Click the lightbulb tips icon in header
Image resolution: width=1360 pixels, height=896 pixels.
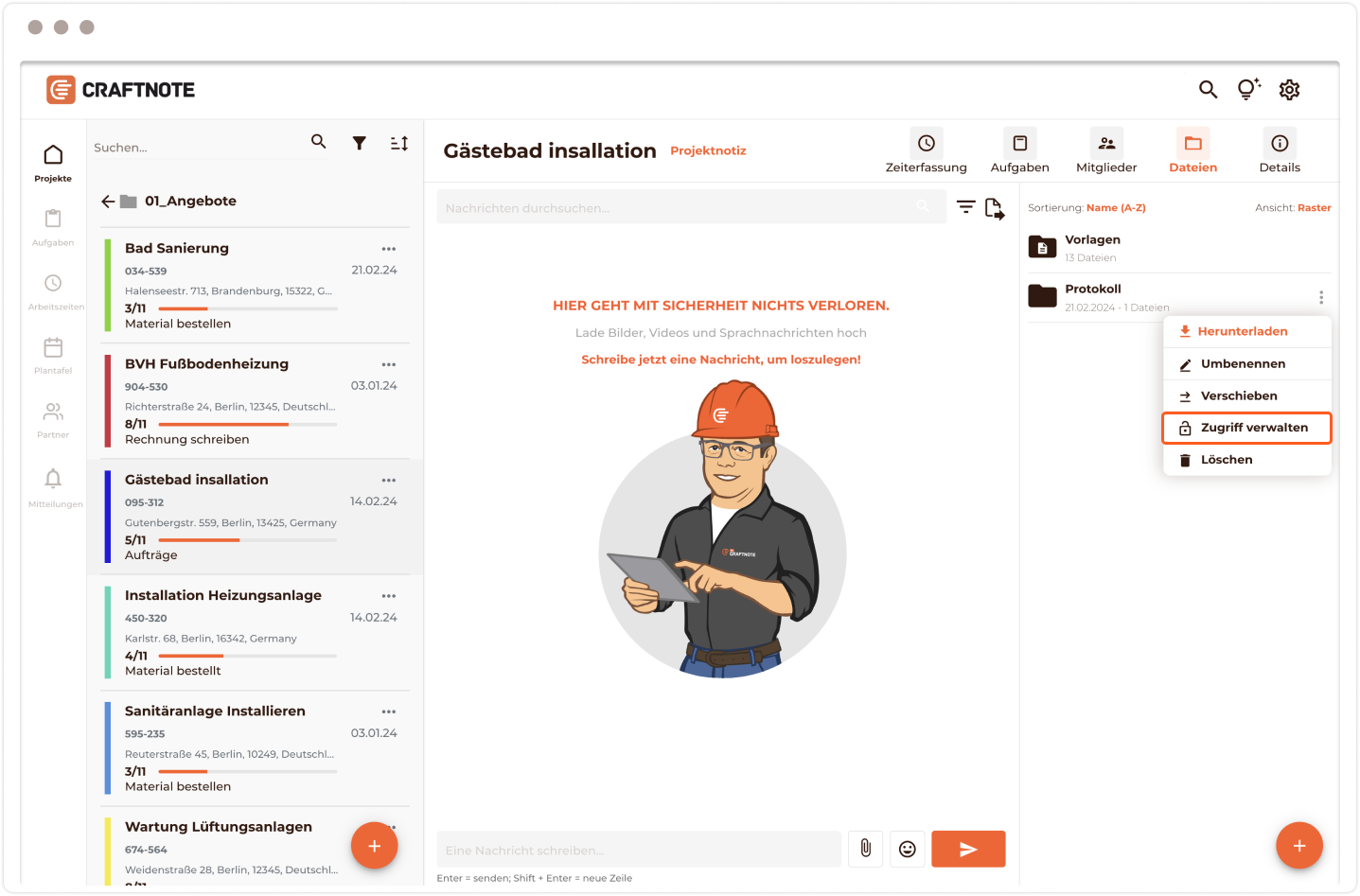pyautogui.click(x=1248, y=89)
